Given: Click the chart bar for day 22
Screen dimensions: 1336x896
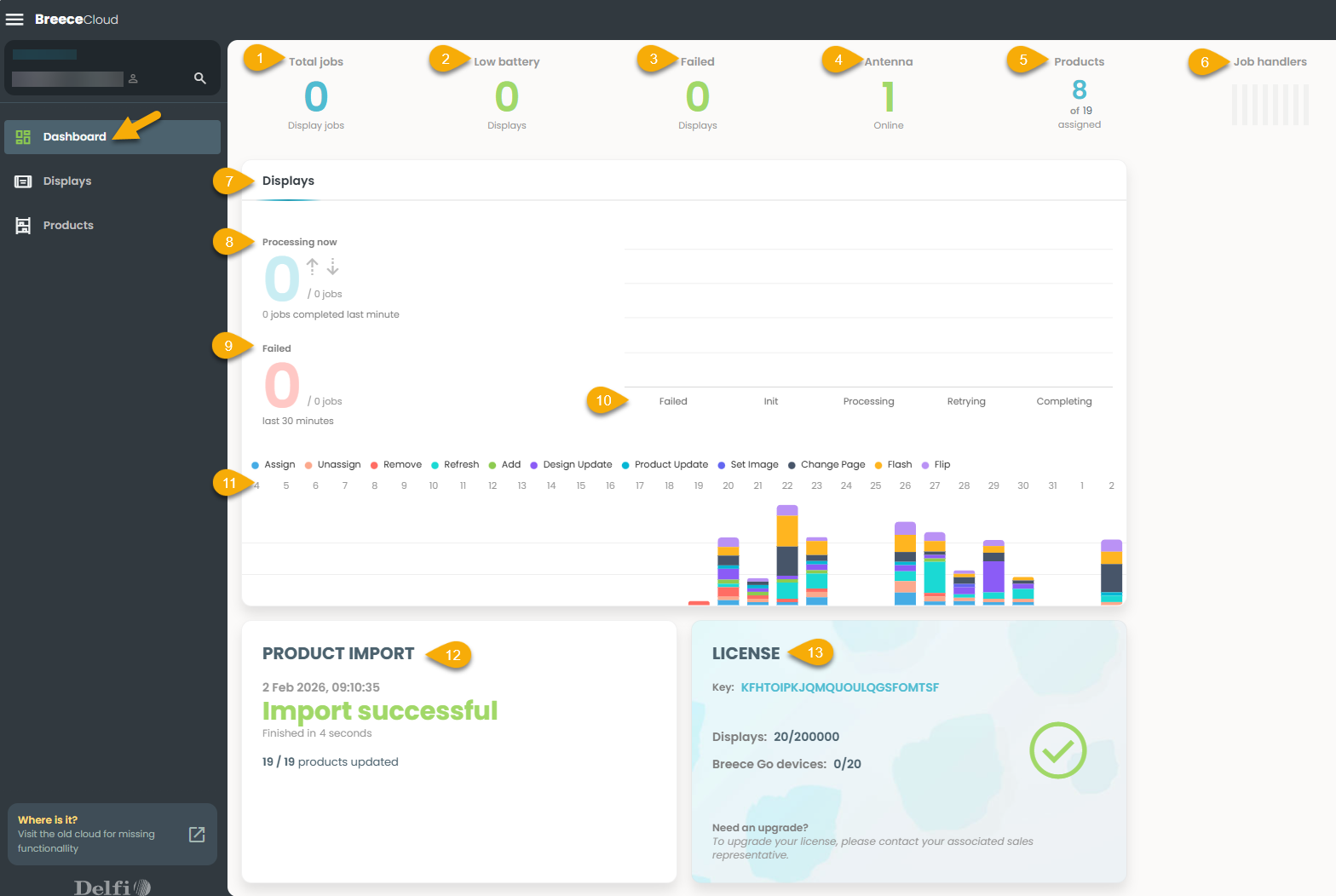Looking at the screenshot, I should tap(787, 555).
